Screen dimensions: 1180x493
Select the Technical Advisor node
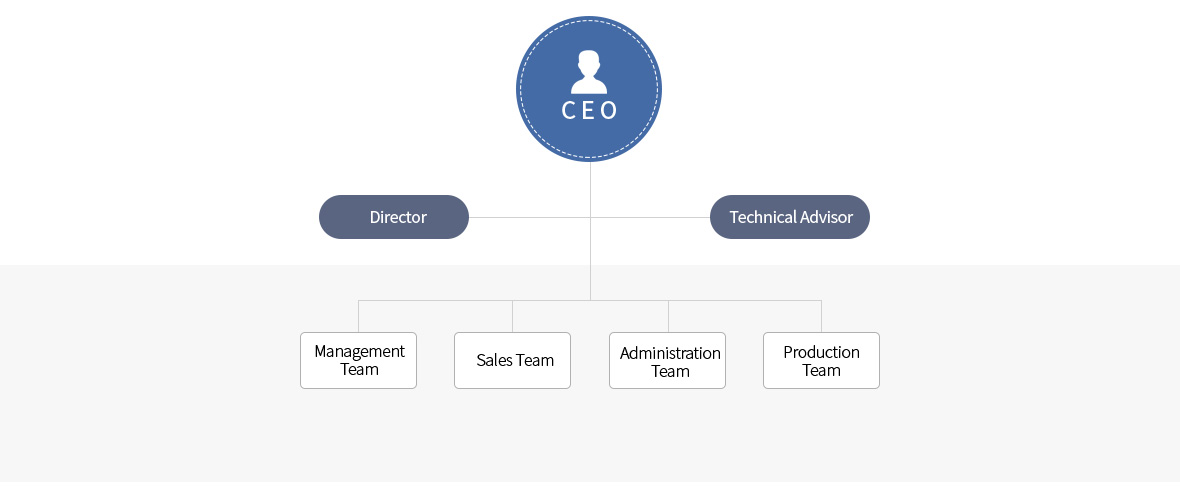tap(790, 217)
